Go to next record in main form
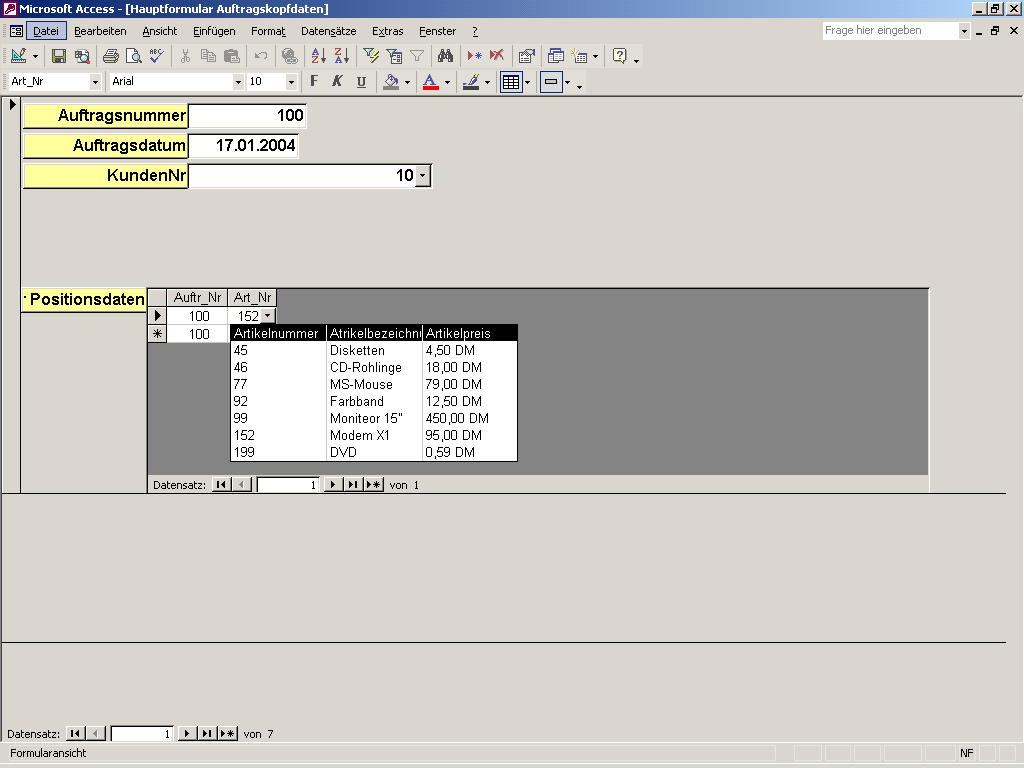This screenshot has width=1024, height=768. click(186, 734)
